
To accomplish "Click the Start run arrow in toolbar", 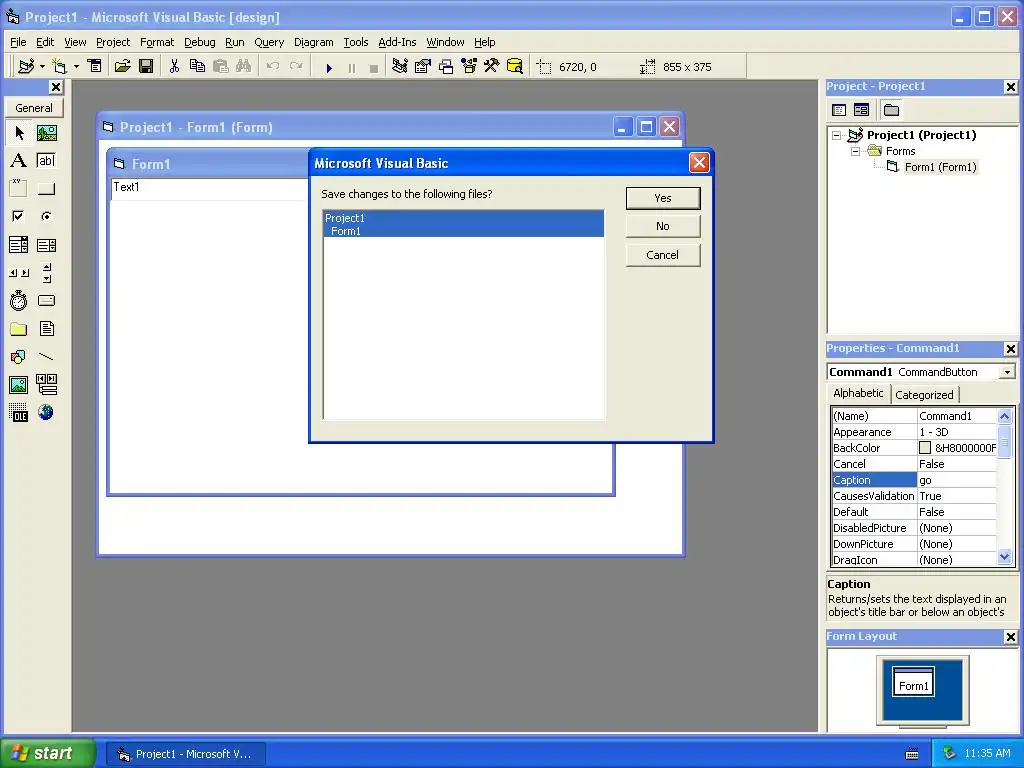I will (x=329, y=67).
